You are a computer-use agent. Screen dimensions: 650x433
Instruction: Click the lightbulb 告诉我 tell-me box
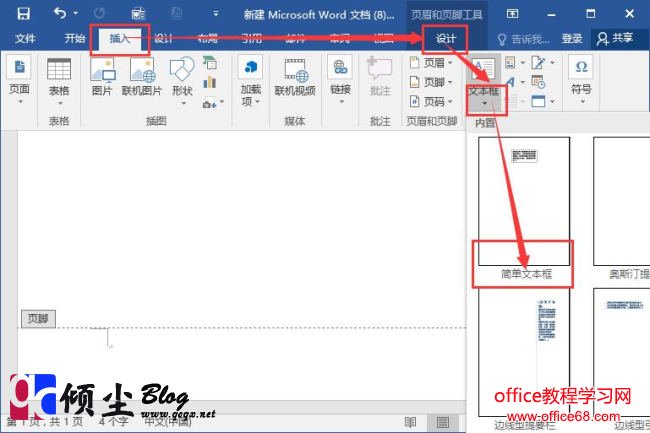point(524,39)
